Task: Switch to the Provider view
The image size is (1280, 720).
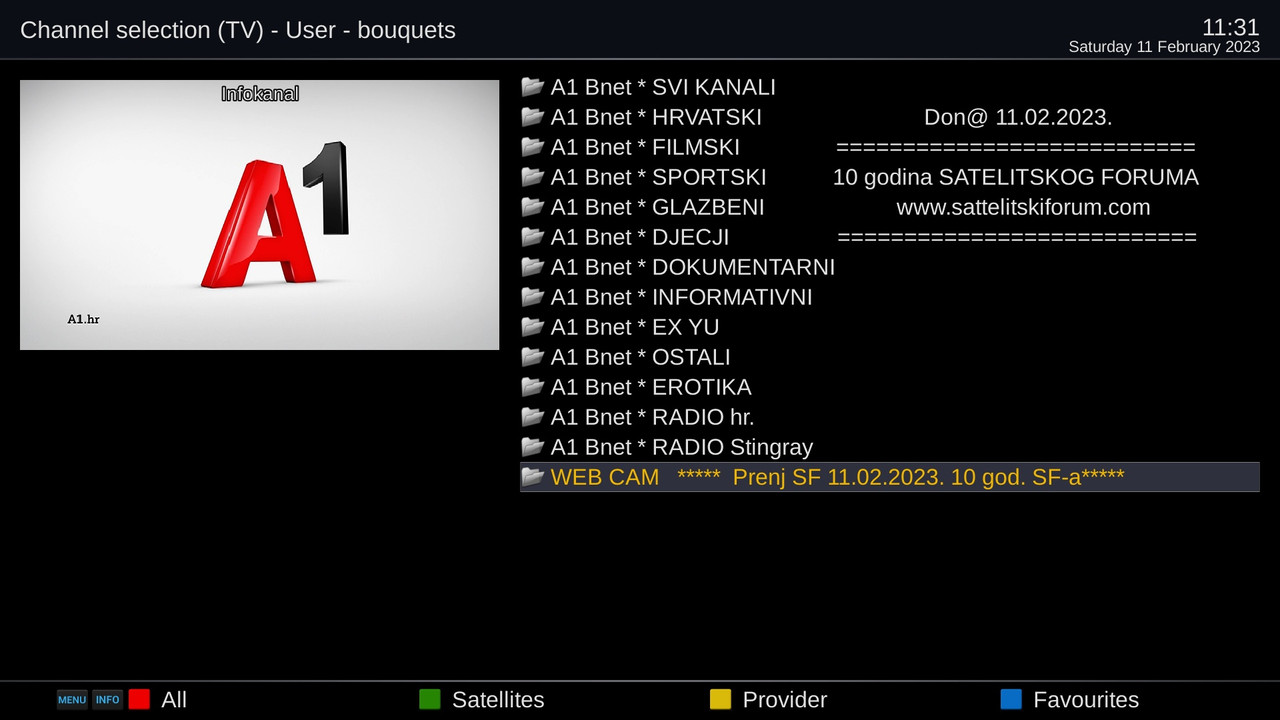Action: pos(785,700)
